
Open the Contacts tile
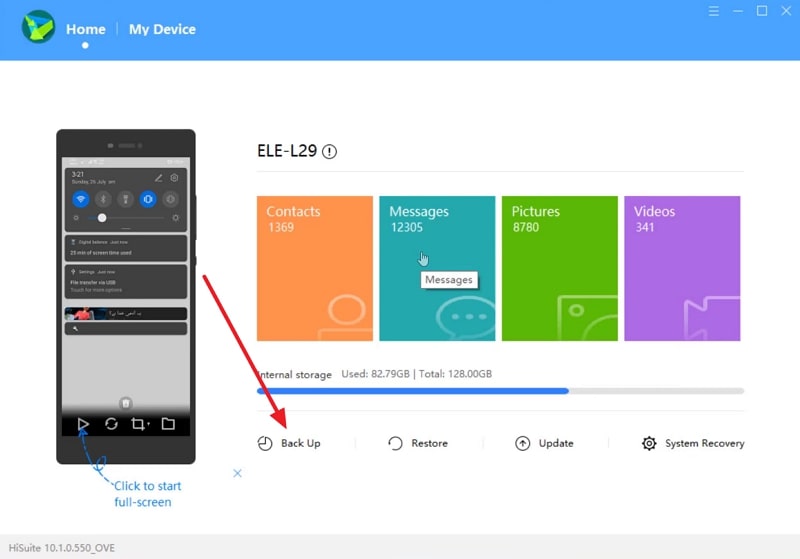[315, 268]
